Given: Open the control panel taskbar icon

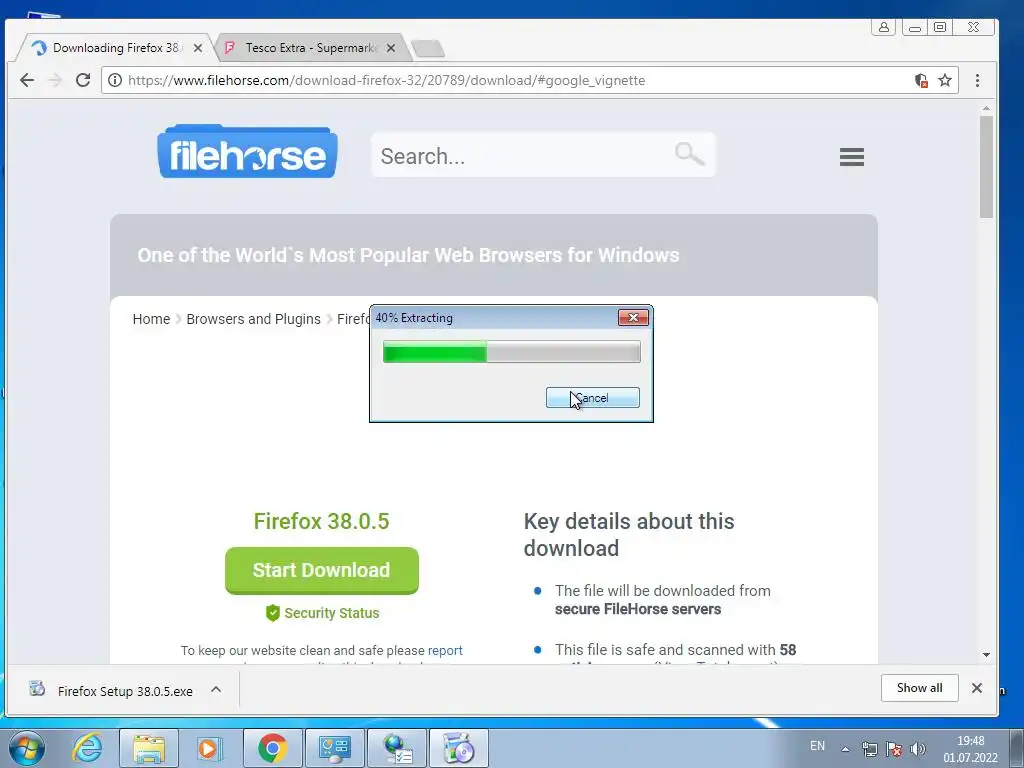Looking at the screenshot, I should [x=334, y=748].
